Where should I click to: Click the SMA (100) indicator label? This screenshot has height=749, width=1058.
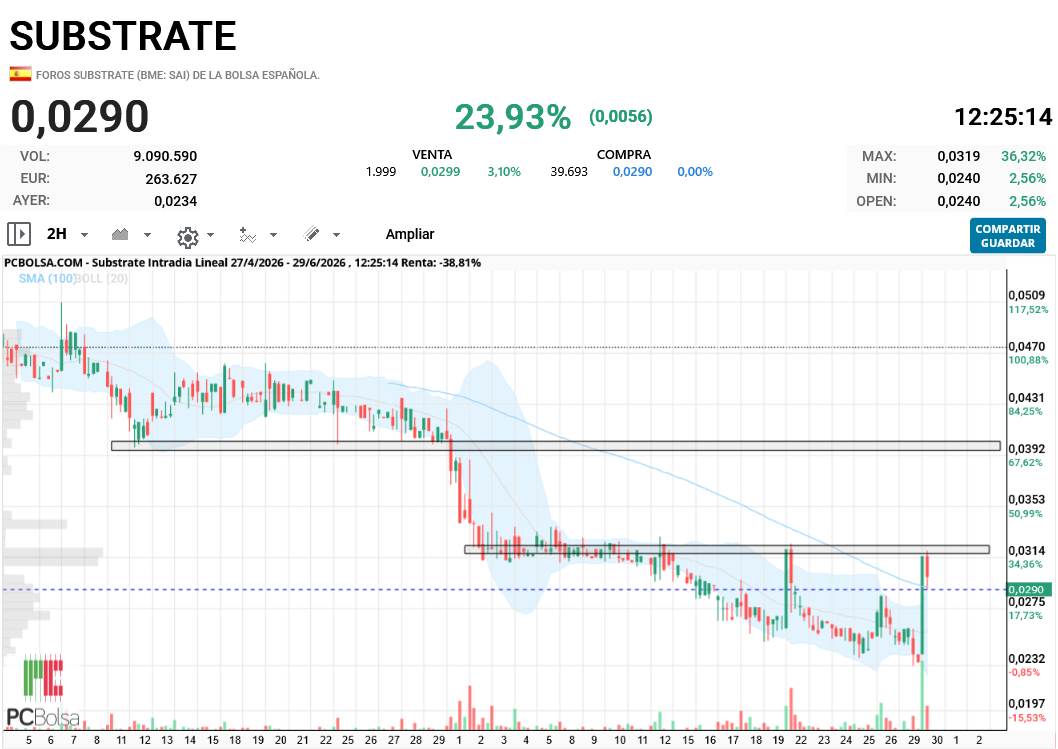pos(47,278)
